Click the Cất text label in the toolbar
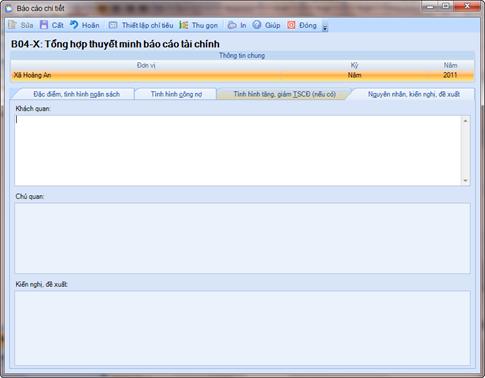The width and height of the screenshot is (485, 378). pyautogui.click(x=58, y=25)
